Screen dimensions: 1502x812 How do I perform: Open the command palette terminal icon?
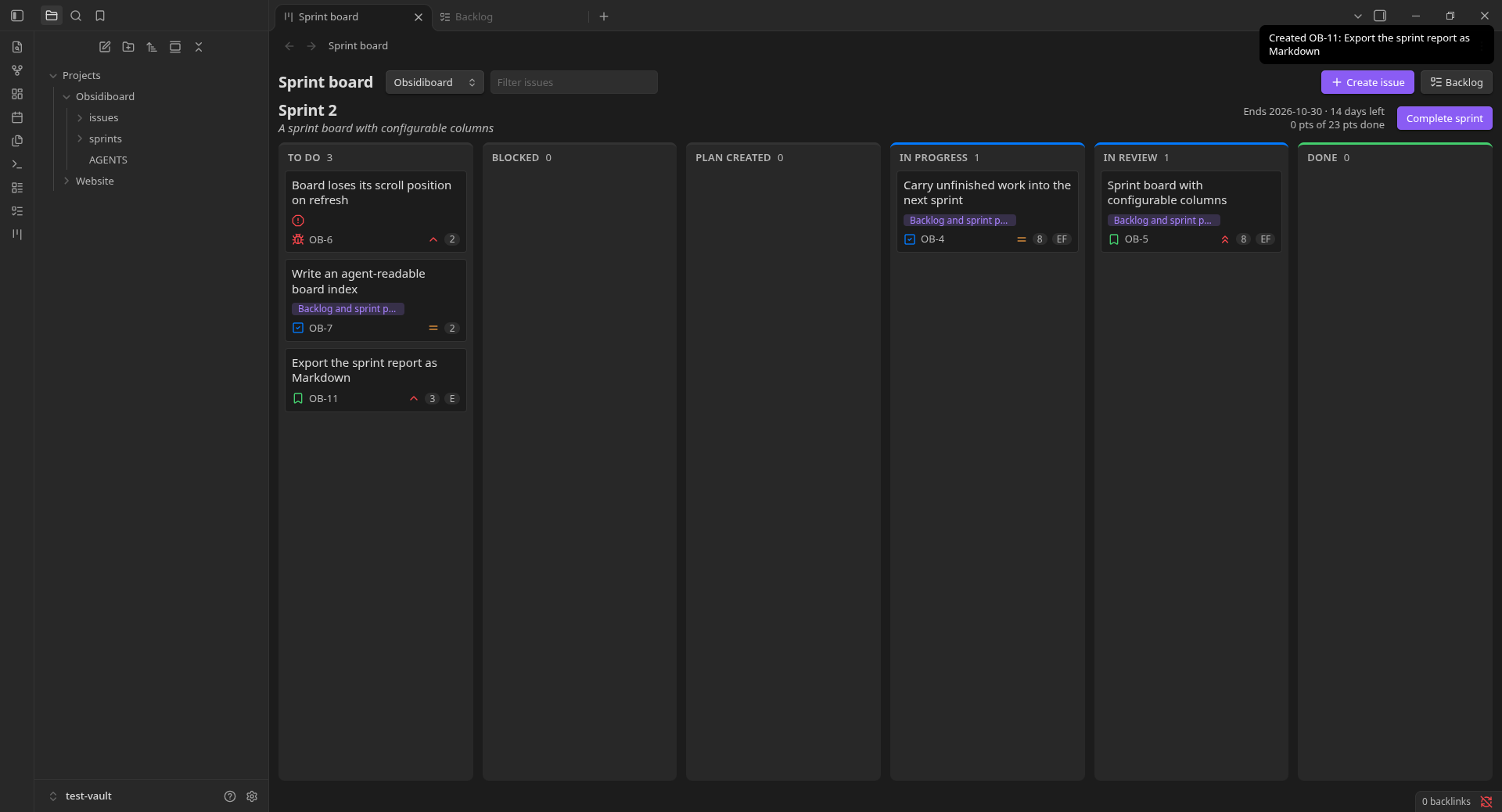coord(17,164)
